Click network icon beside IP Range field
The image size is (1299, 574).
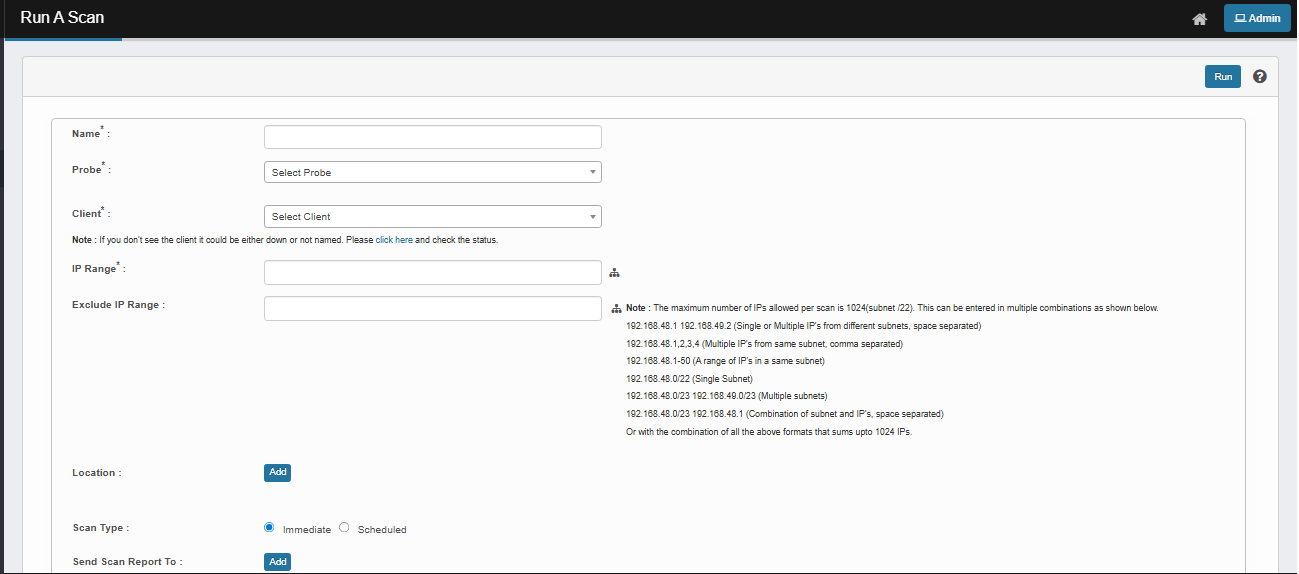(615, 273)
